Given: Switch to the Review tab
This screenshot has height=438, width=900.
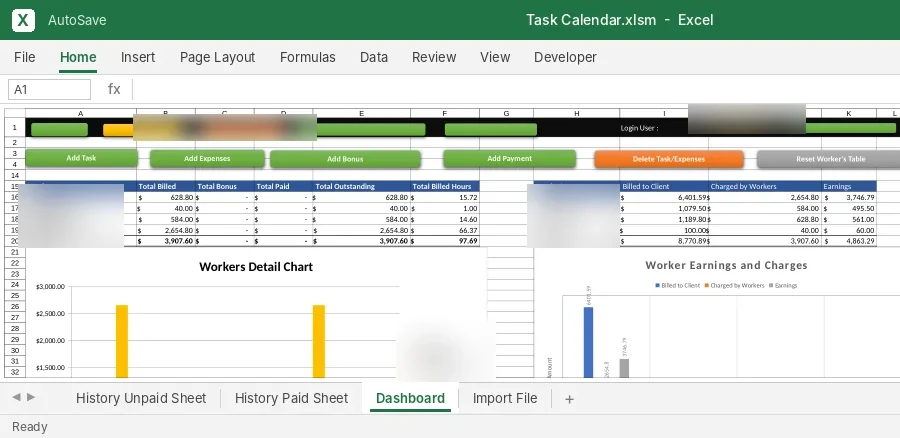Looking at the screenshot, I should point(434,57).
